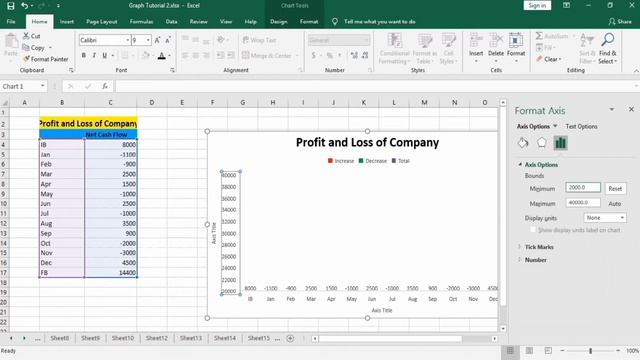Cut the selection in the Clipboard group
The image size is (640, 360).
click(x=31, y=36)
